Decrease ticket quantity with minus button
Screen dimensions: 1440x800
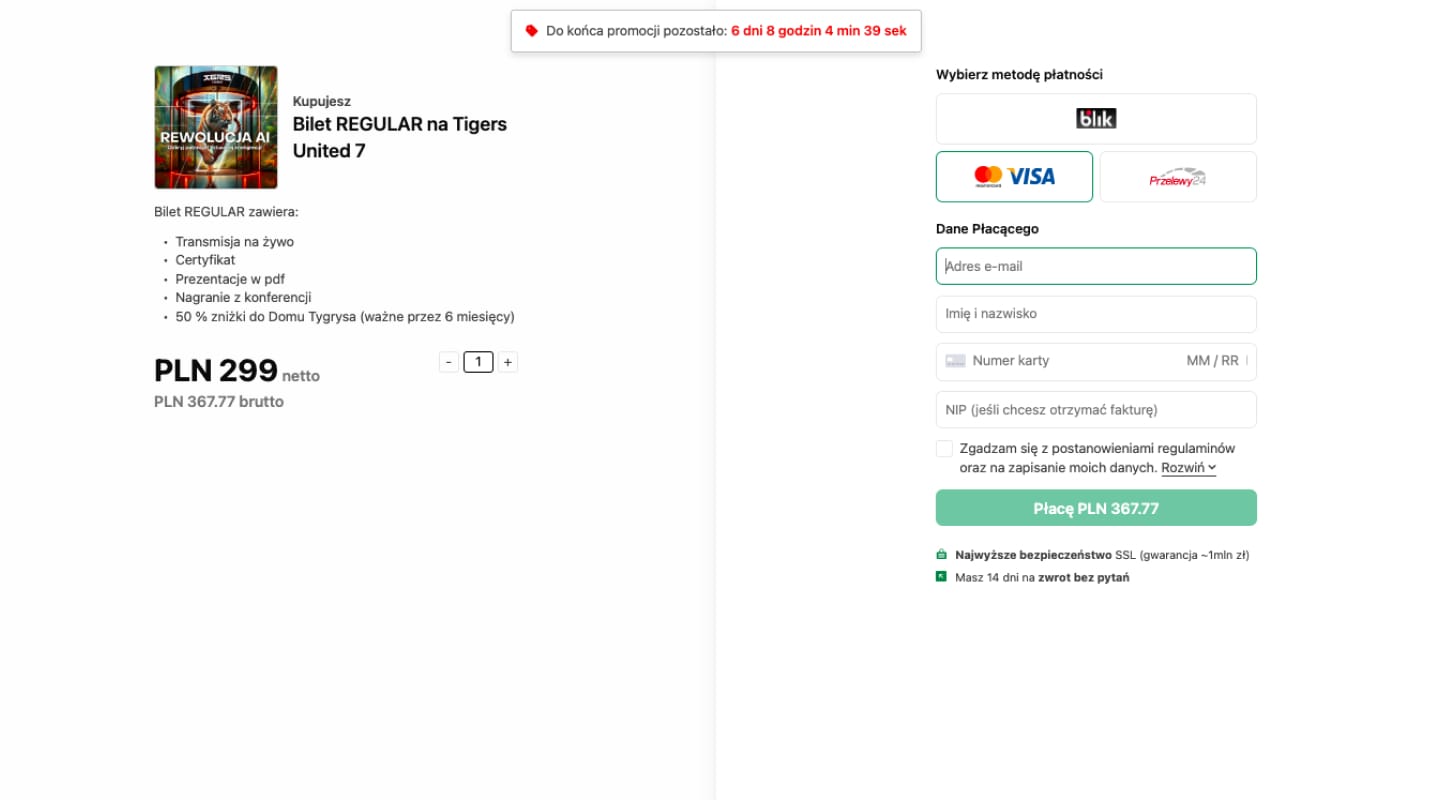(448, 362)
